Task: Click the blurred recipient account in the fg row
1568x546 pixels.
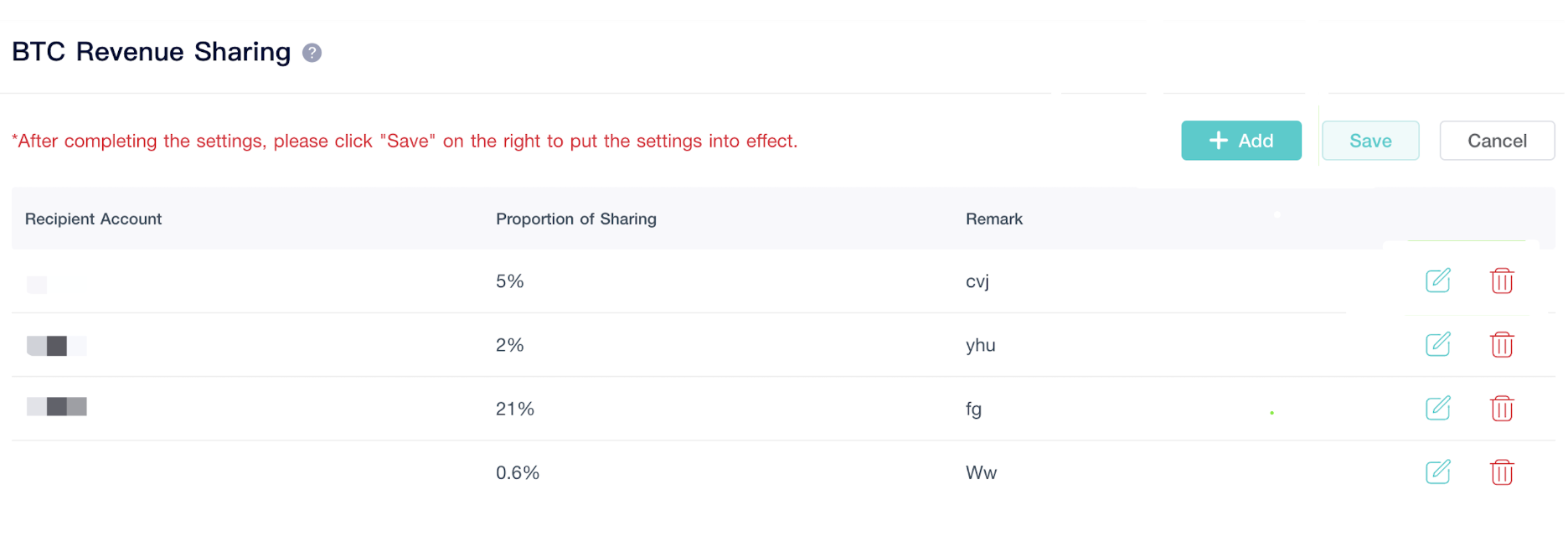Action: pyautogui.click(x=57, y=407)
